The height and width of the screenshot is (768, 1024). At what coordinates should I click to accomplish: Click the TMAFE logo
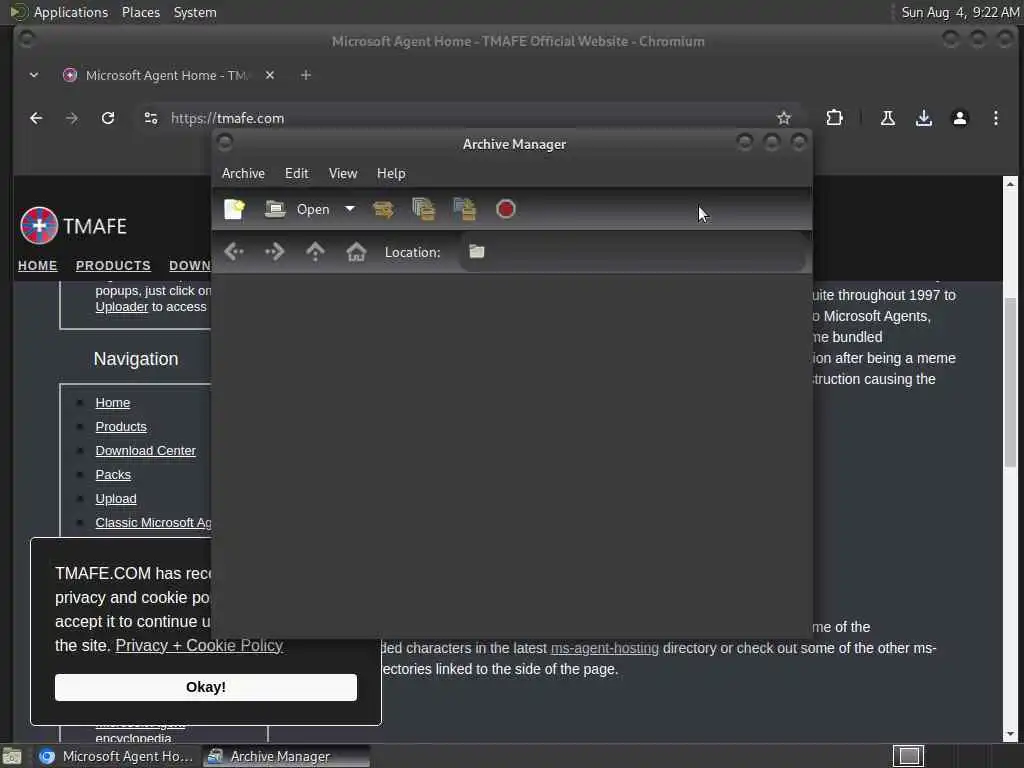tap(73, 226)
